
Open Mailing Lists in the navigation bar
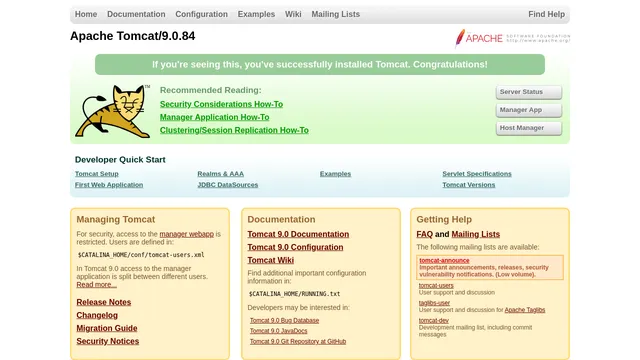pyautogui.click(x=336, y=14)
